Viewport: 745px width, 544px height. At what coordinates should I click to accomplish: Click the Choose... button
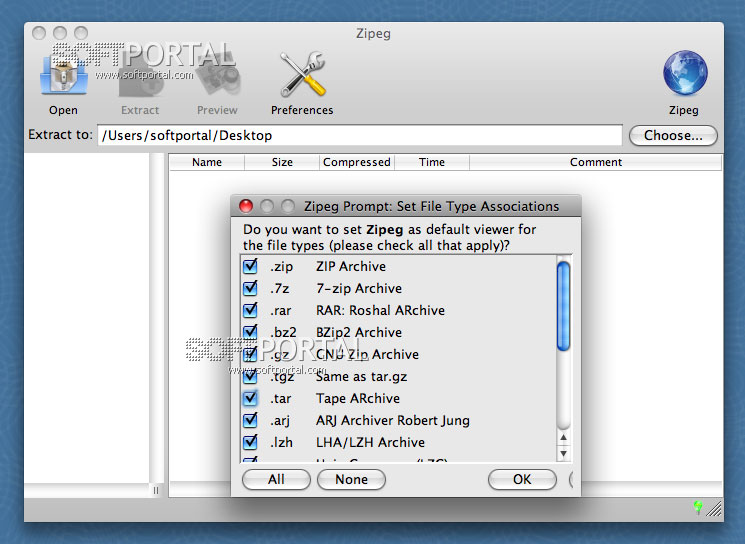point(673,135)
